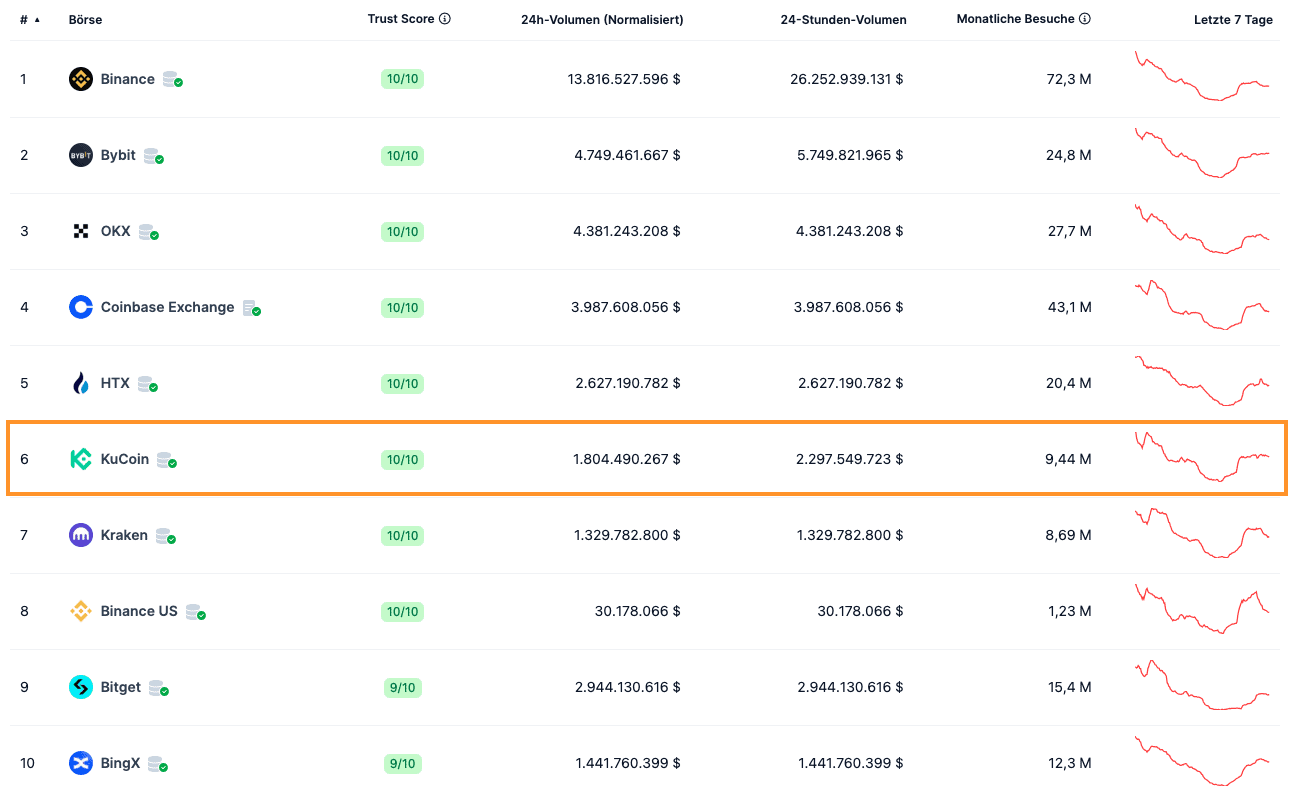
Task: Click the OKX logo icon
Action: coord(81,231)
